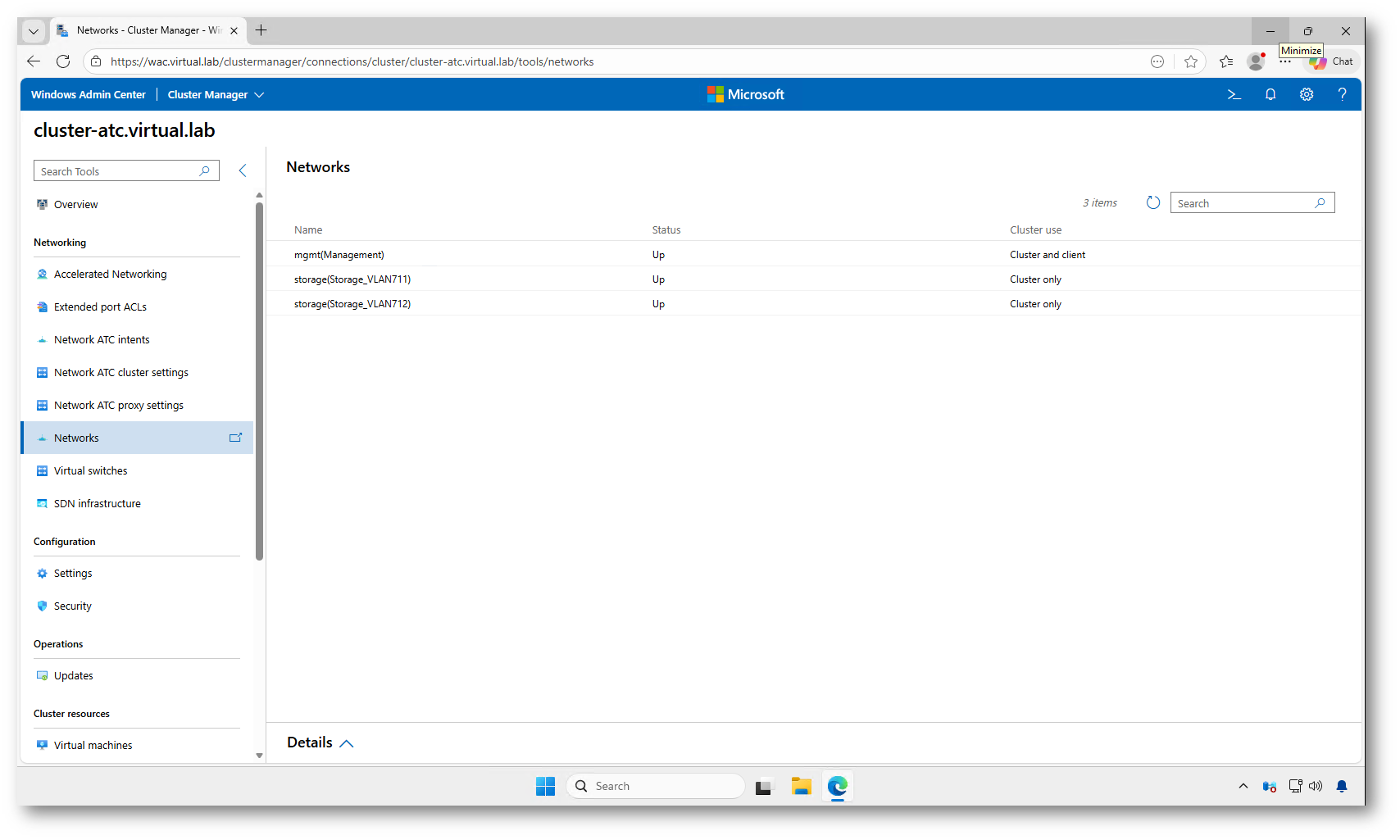Expand the Cluster Manager dropdown

click(216, 95)
